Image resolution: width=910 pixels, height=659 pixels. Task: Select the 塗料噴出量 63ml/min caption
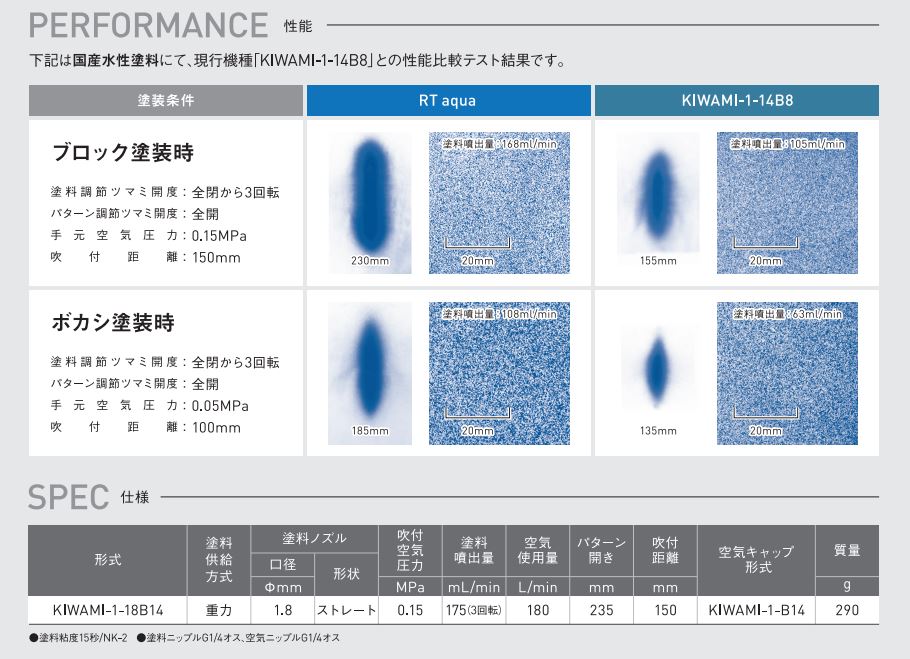(x=788, y=314)
